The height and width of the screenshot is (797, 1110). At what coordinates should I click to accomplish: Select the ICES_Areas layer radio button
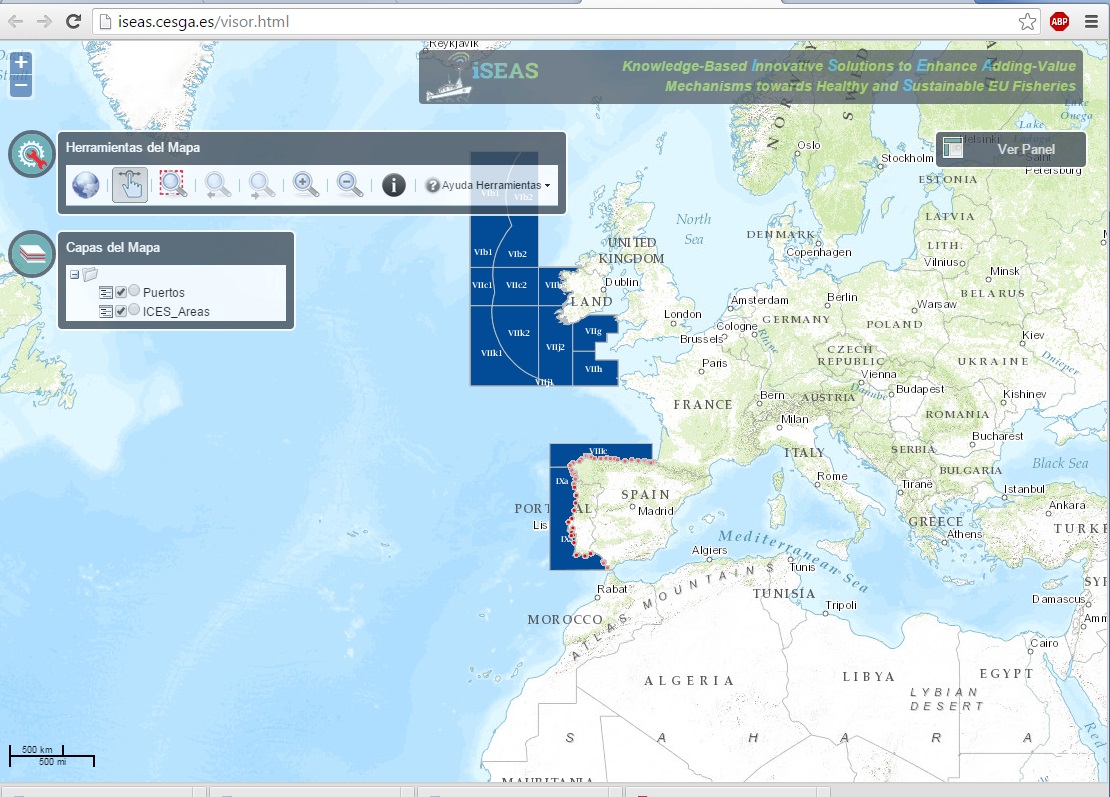(134, 310)
